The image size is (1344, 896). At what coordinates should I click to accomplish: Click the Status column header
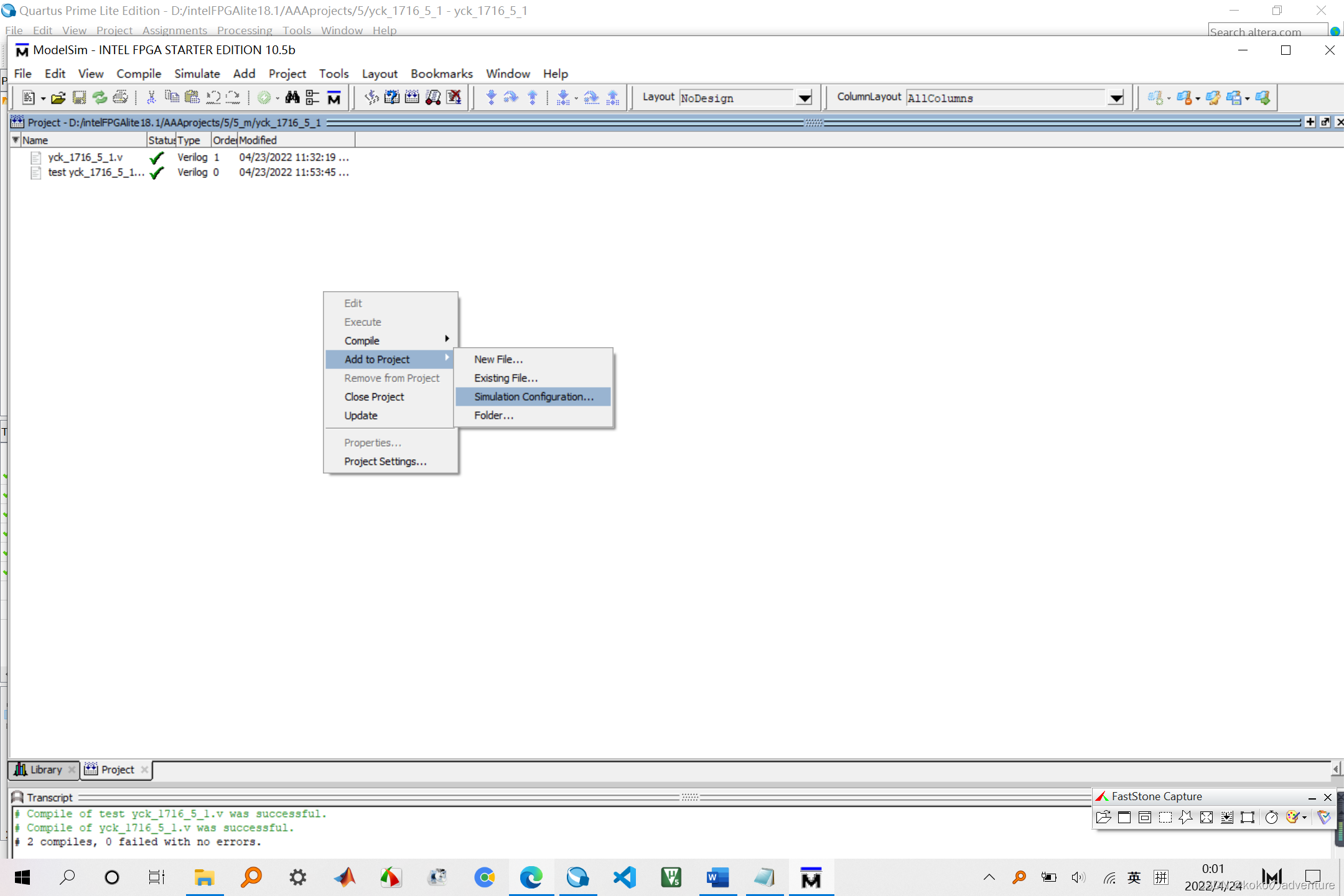[x=161, y=140]
